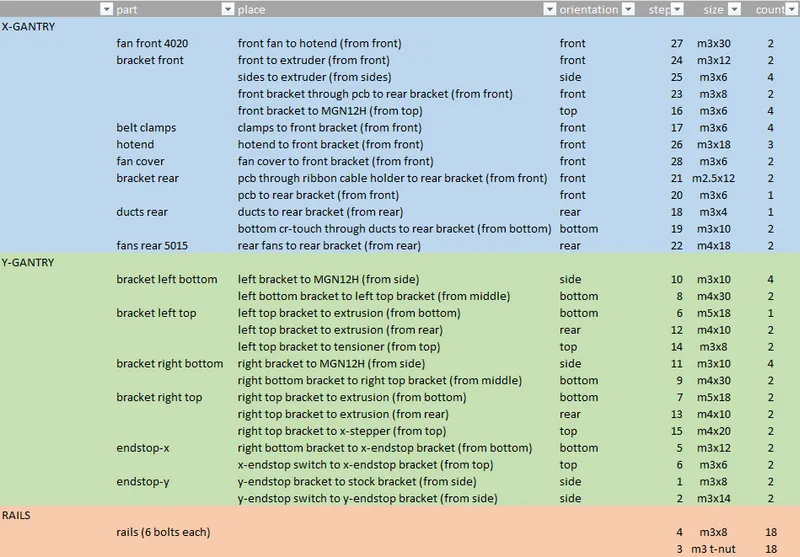Select the X-GANTRY section heading
800x557 pixels.
[x=28, y=27]
